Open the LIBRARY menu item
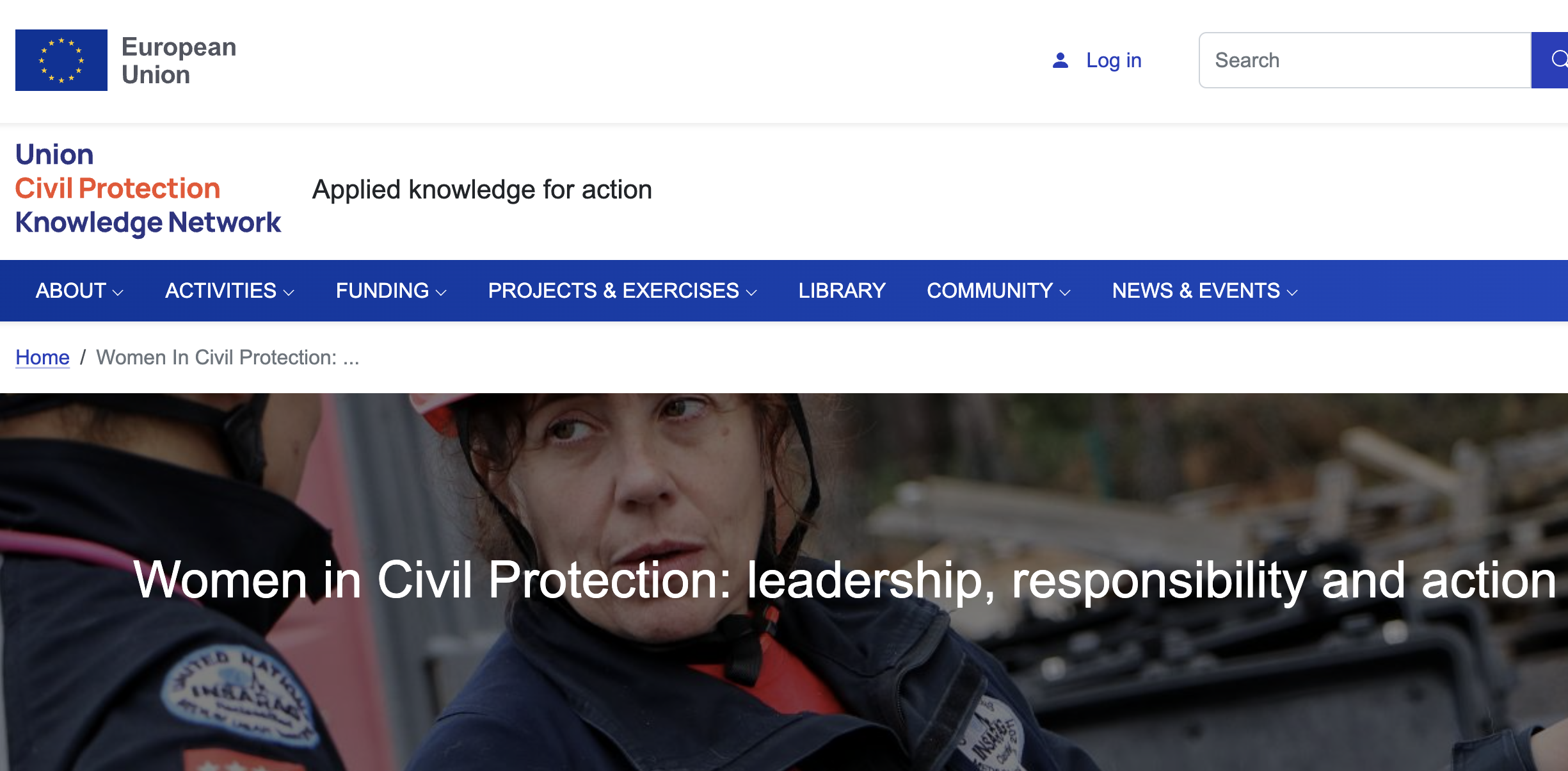1568x771 pixels. 842,291
